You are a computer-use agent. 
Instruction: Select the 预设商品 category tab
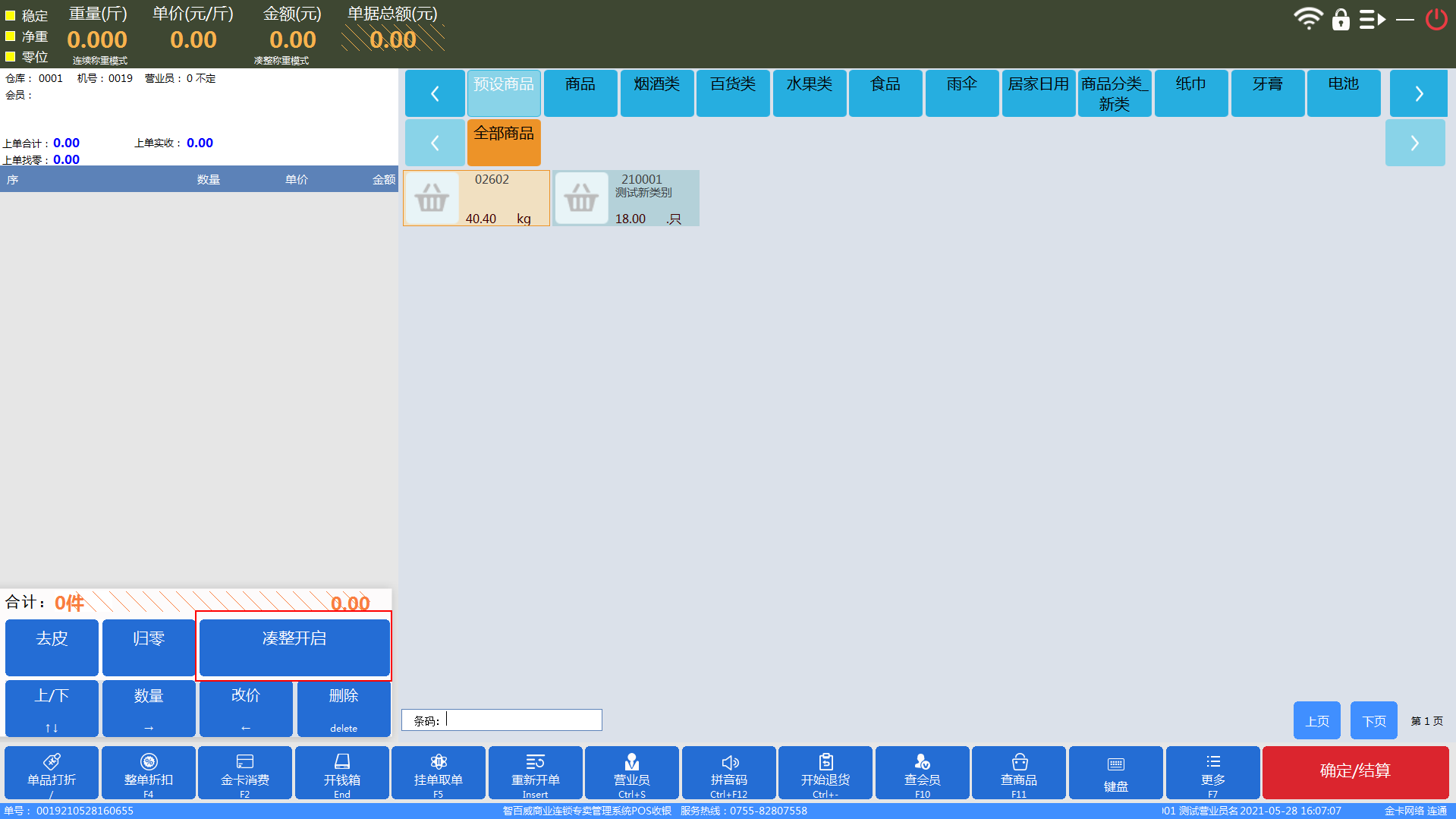(x=504, y=93)
